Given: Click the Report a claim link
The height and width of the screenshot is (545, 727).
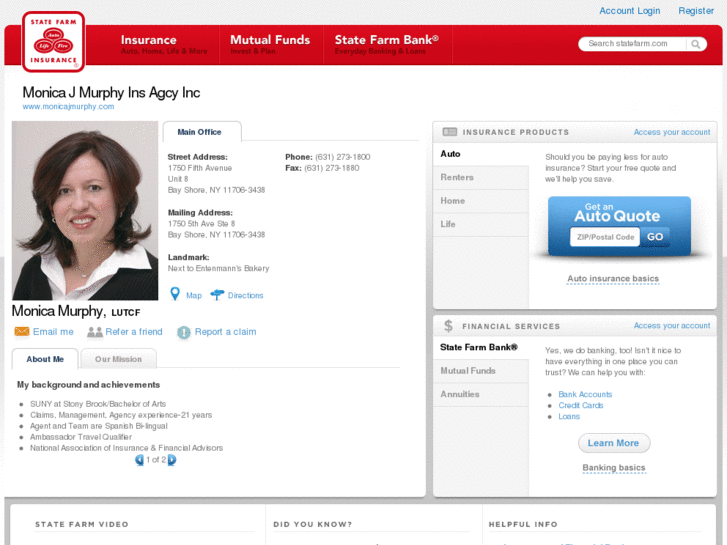Looking at the screenshot, I should point(225,332).
